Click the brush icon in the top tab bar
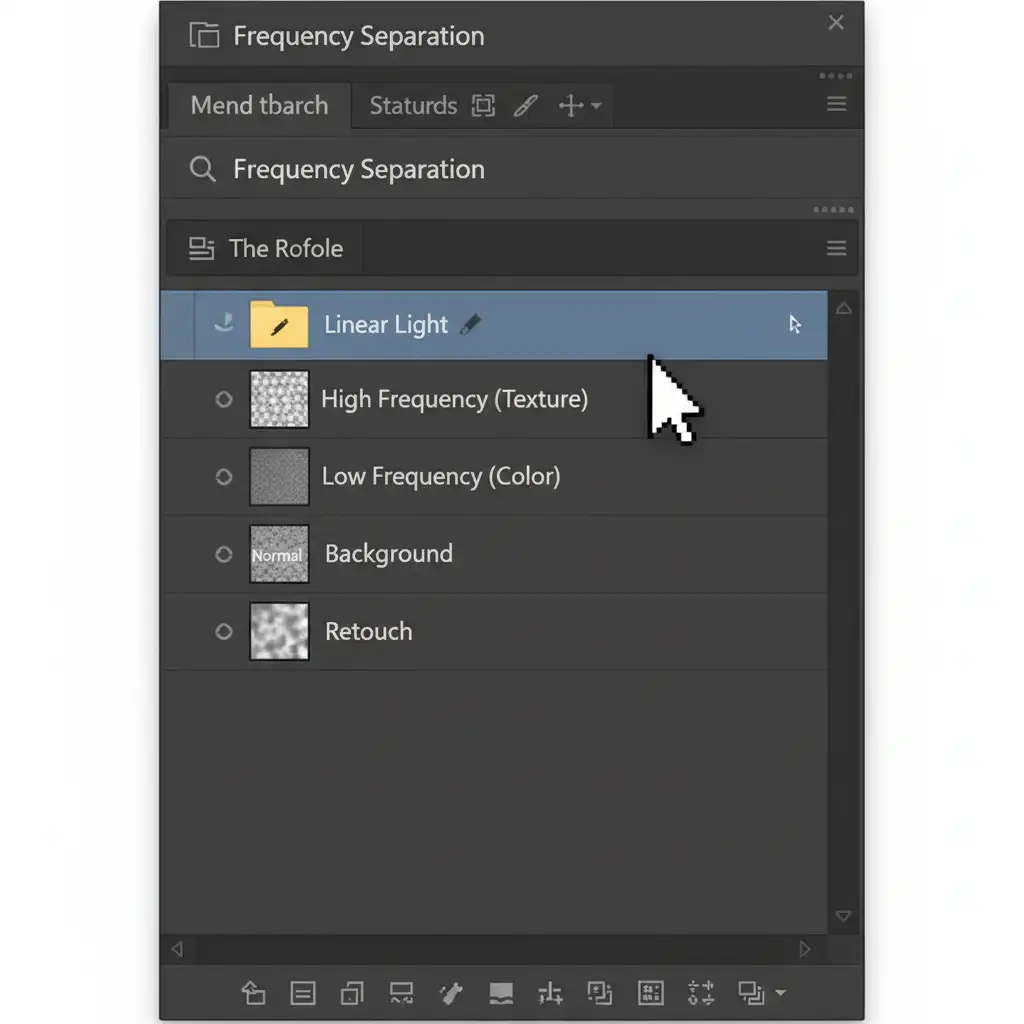Viewport: 1024px width, 1024px height. click(x=526, y=106)
